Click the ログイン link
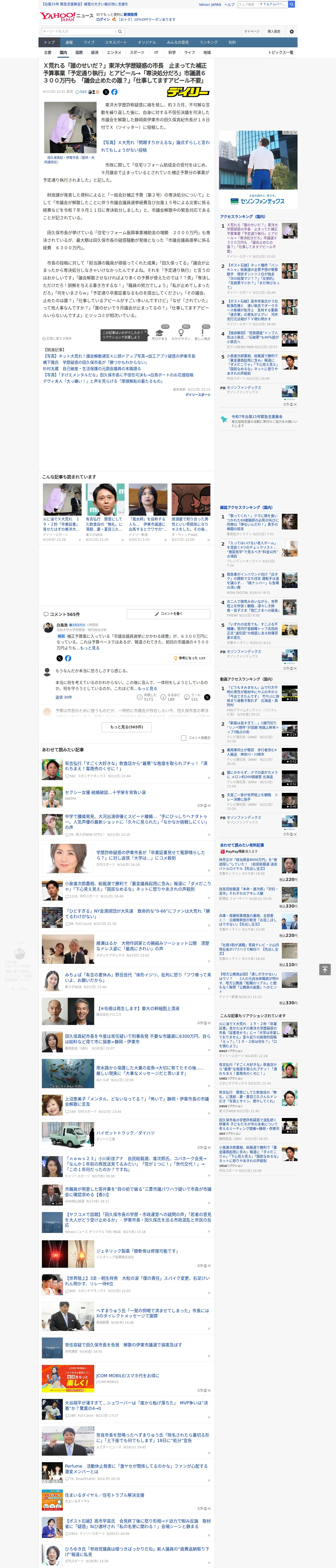Screen dimensions: 336x1568 click(103, 20)
